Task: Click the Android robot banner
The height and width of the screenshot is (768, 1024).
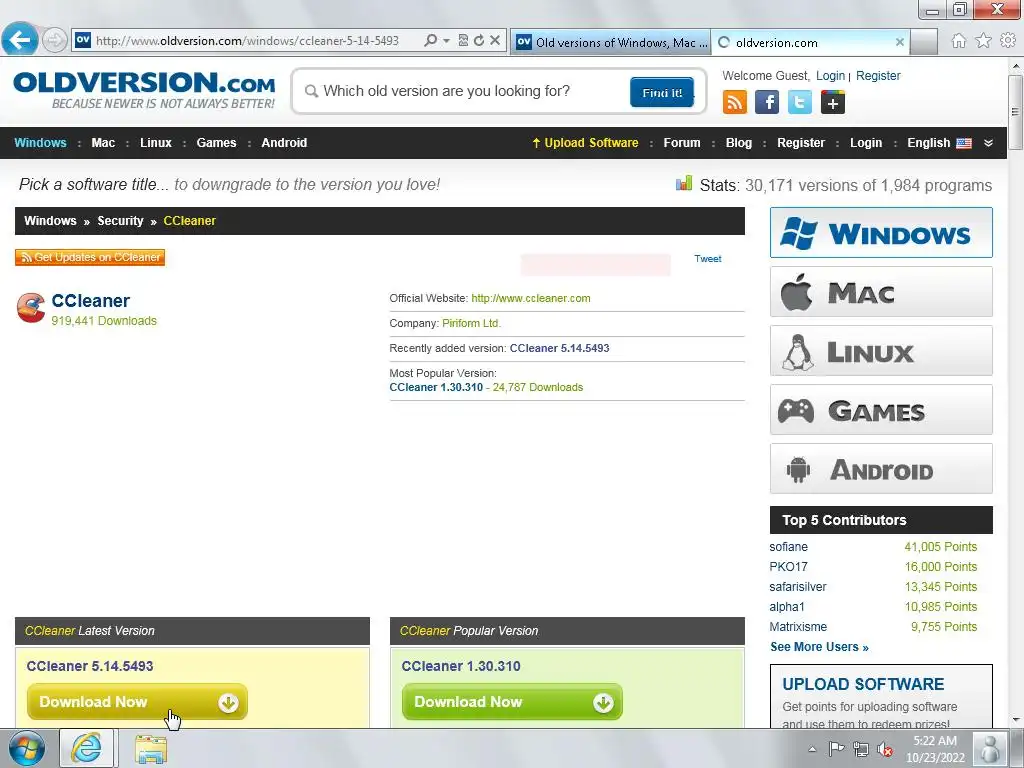Action: click(881, 469)
